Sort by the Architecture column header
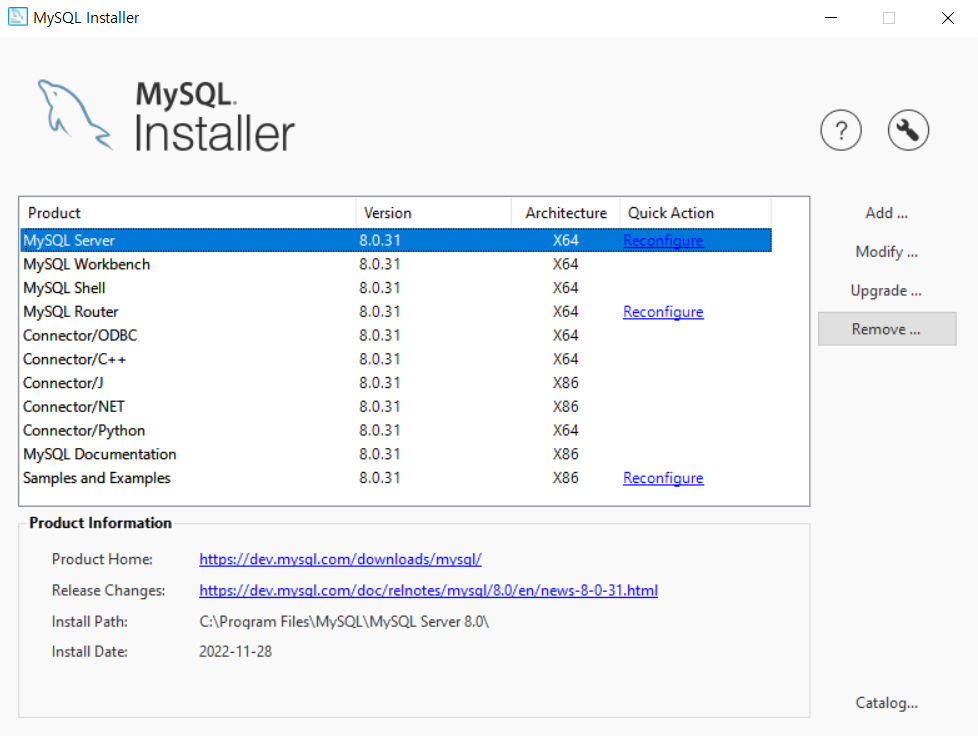978x736 pixels. pyautogui.click(x=565, y=213)
